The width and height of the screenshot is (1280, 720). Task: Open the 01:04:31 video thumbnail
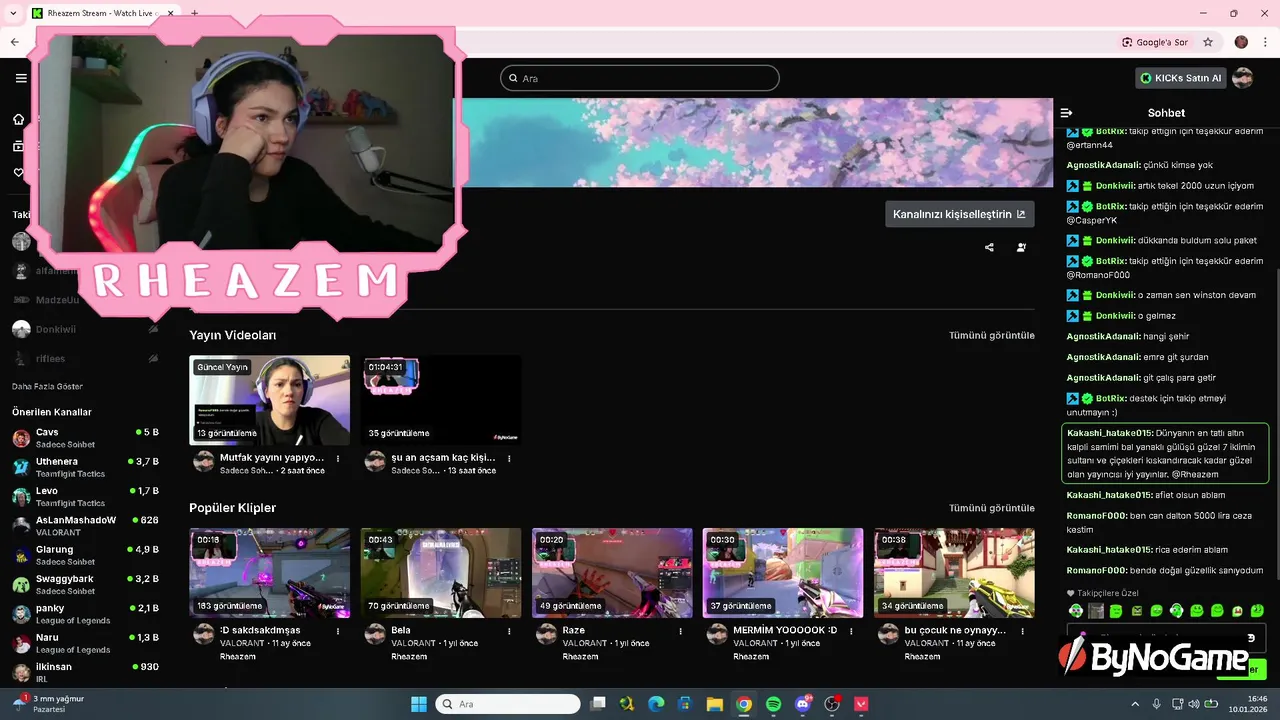pos(441,400)
